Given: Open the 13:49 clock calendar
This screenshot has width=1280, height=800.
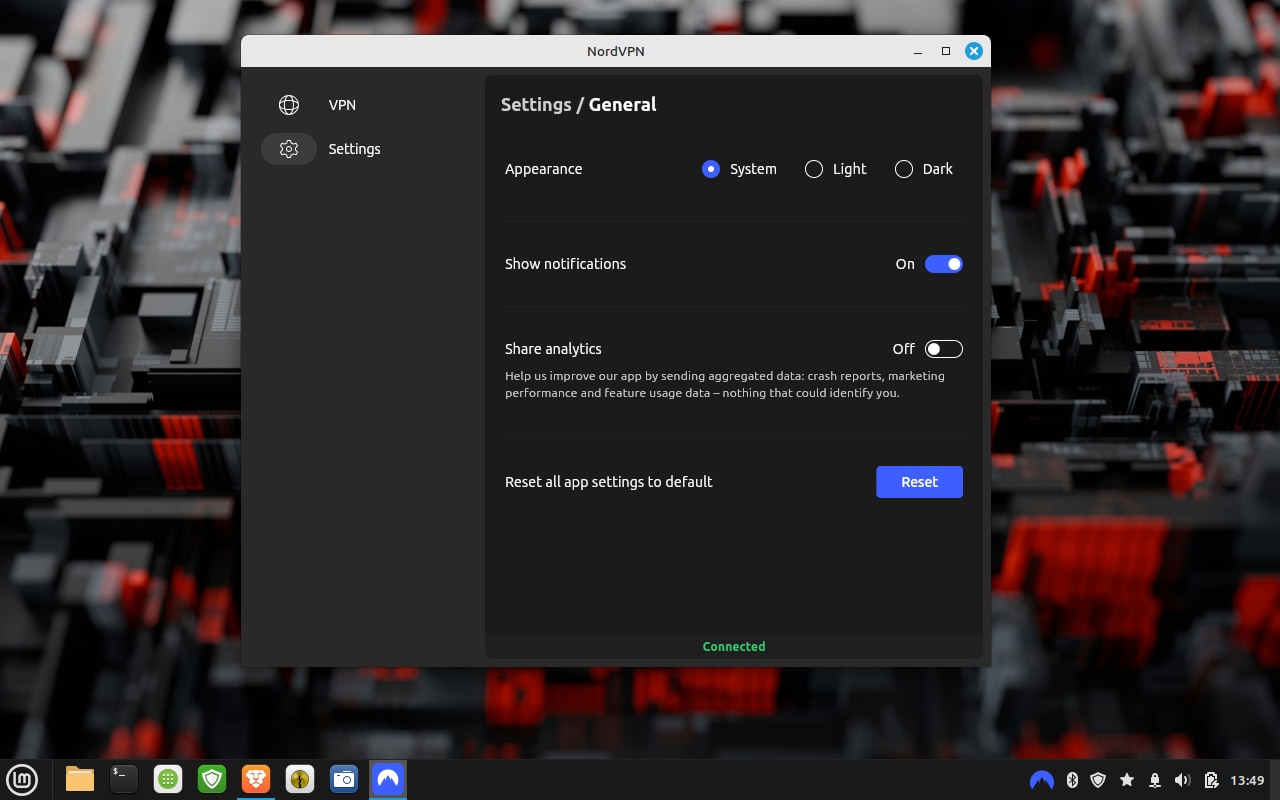Looking at the screenshot, I should (x=1247, y=780).
